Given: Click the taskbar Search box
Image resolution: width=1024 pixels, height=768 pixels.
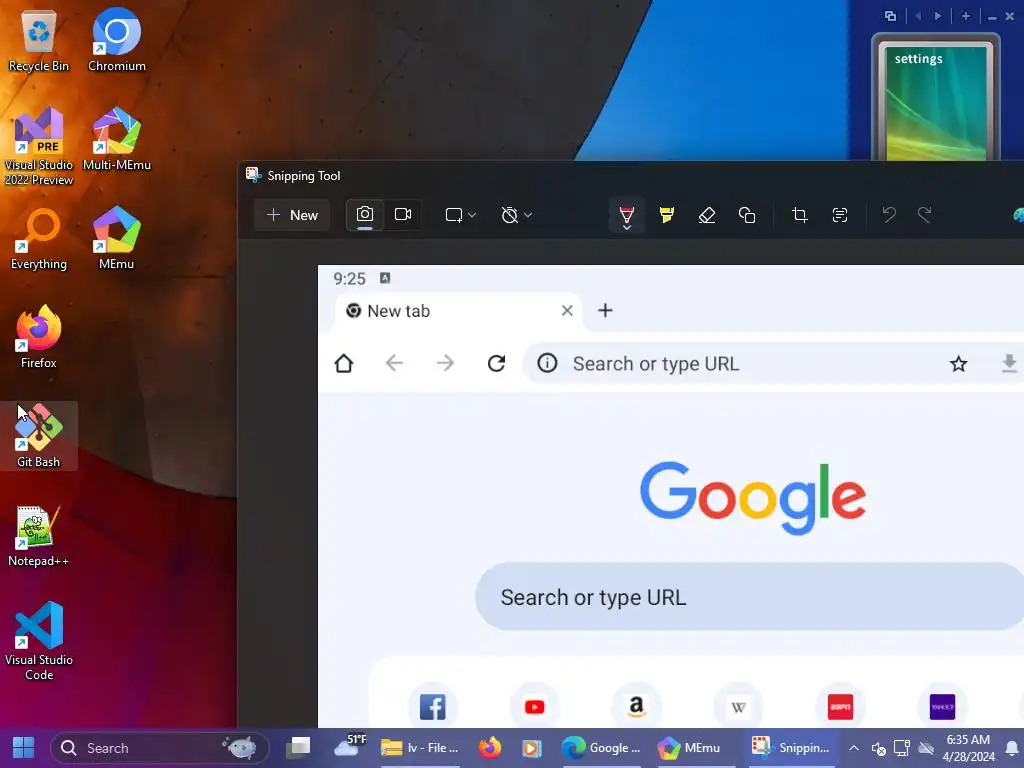Looking at the screenshot, I should pyautogui.click(x=160, y=748).
